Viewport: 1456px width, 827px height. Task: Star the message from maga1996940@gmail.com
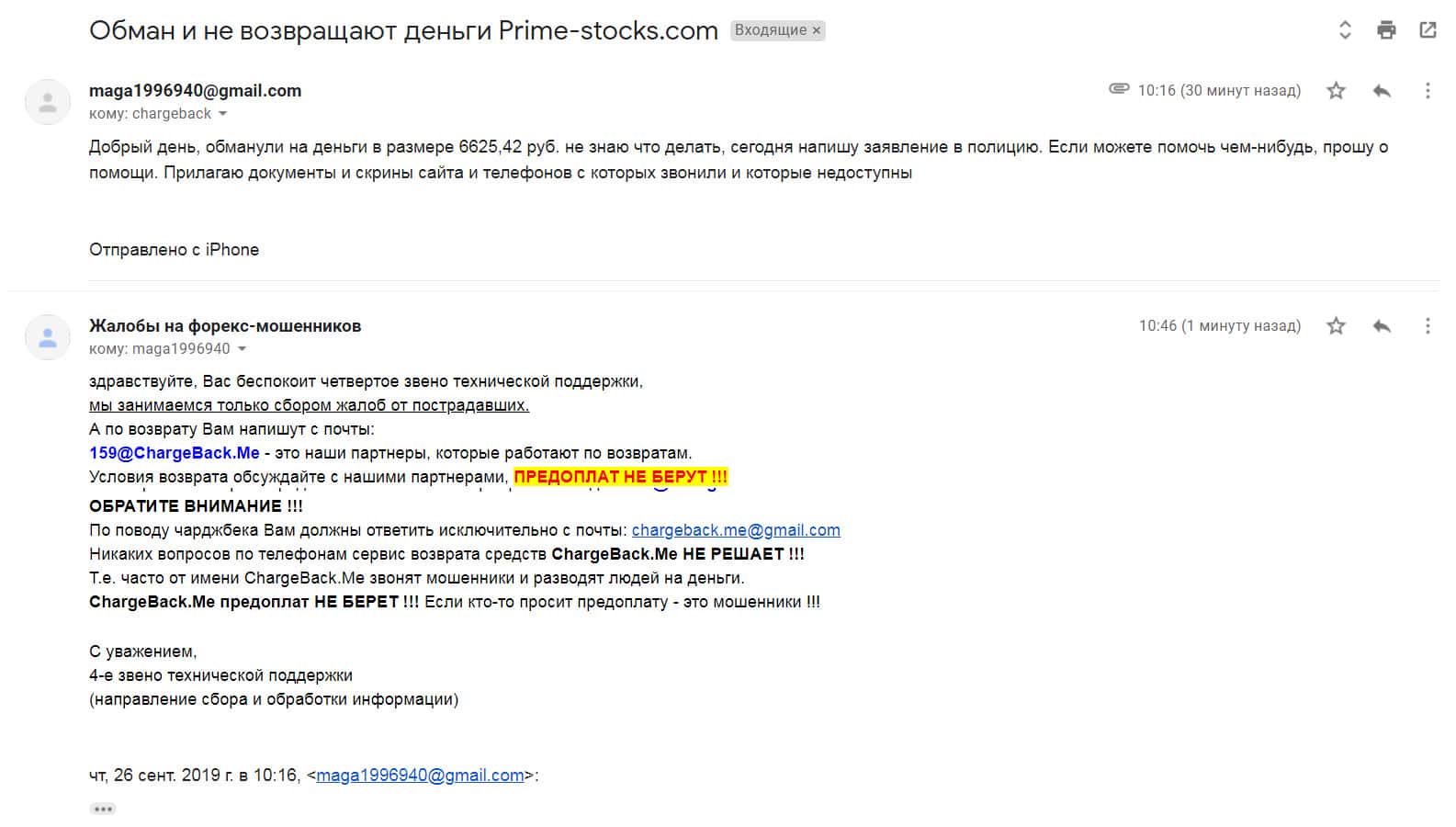pos(1336,91)
